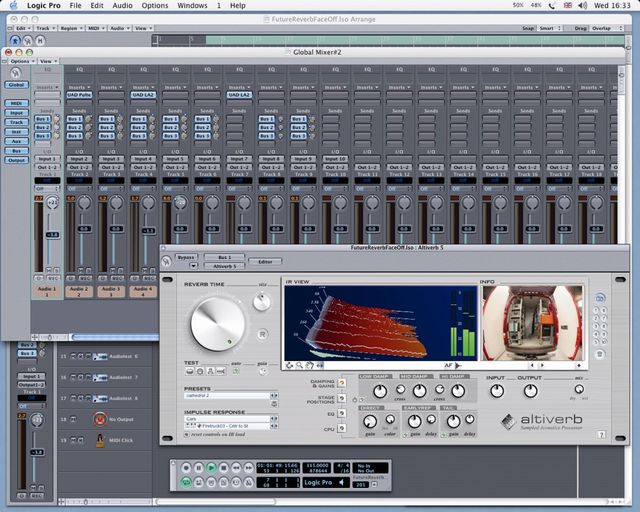Toggle the MIDI filter button in mixer sidebar
Image resolution: width=640 pixels, height=512 pixels.
(x=16, y=103)
